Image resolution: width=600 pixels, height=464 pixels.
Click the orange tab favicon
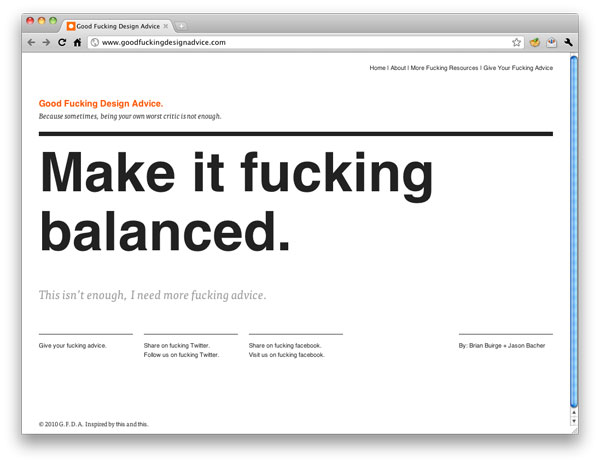[71, 26]
